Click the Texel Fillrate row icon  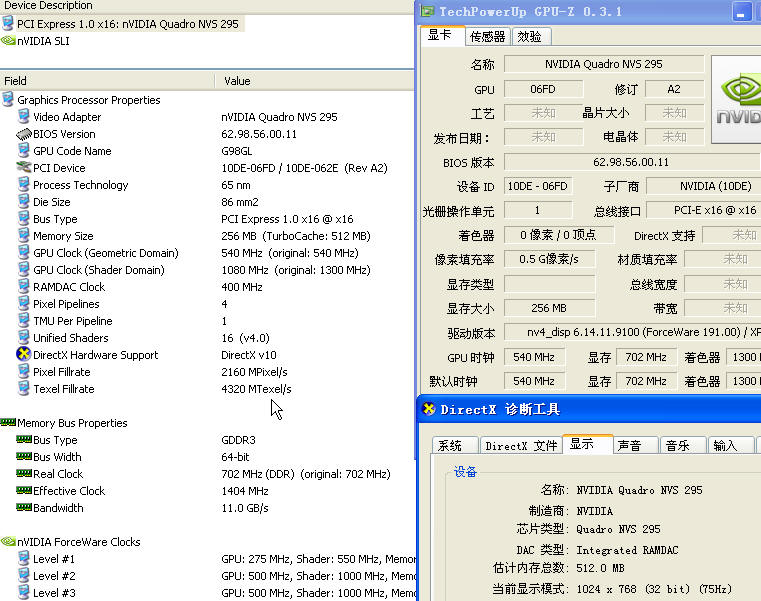click(x=23, y=388)
